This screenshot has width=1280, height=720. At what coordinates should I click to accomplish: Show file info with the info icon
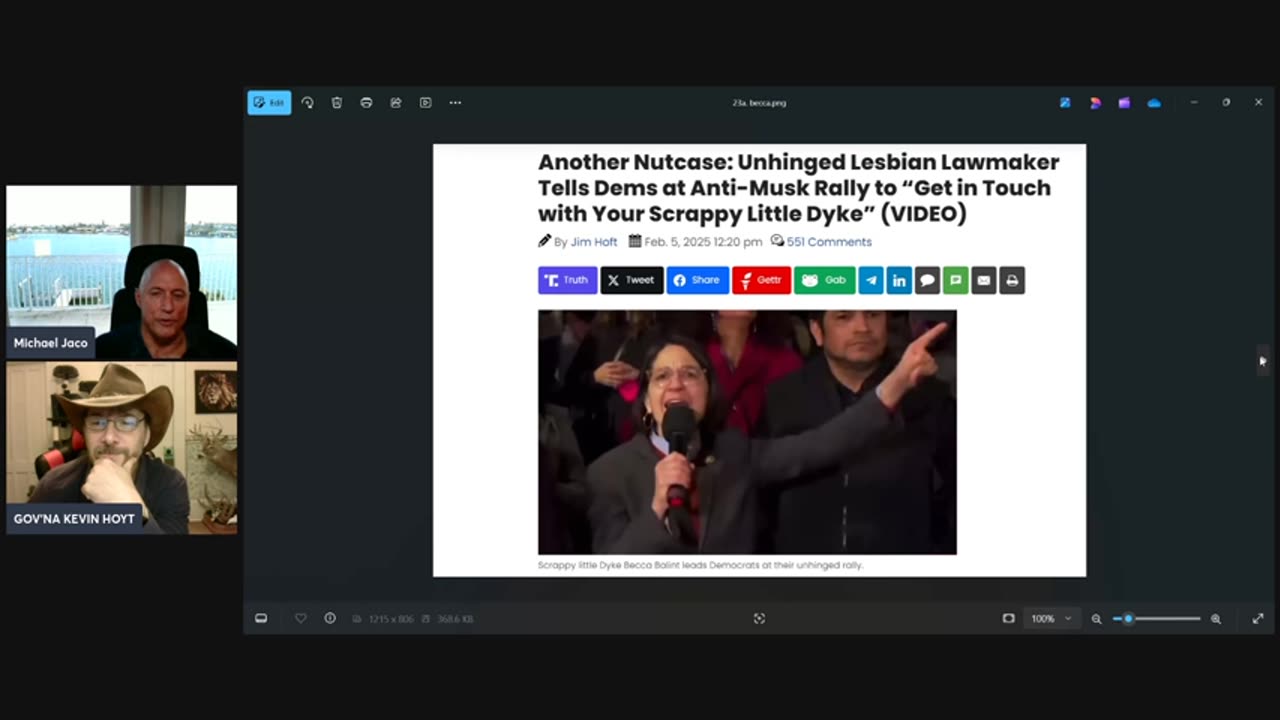click(330, 618)
